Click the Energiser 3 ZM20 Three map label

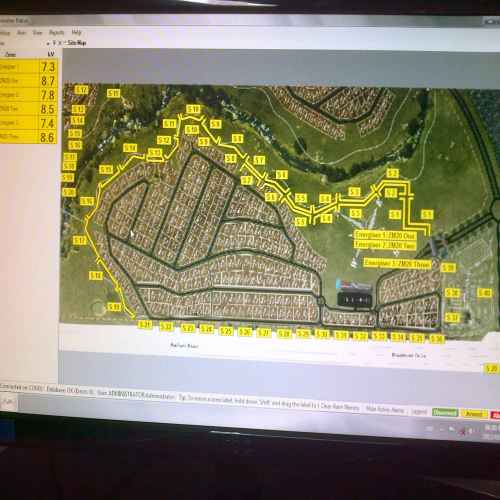tap(397, 263)
